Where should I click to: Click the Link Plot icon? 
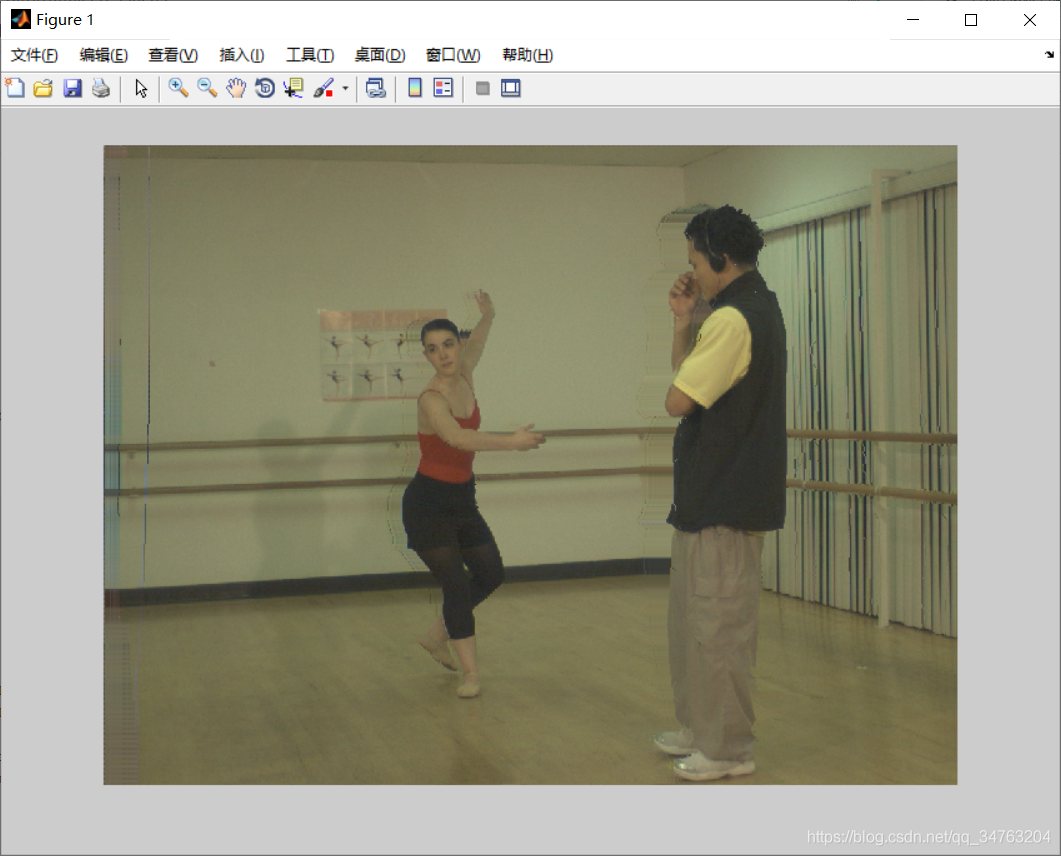(x=376, y=88)
